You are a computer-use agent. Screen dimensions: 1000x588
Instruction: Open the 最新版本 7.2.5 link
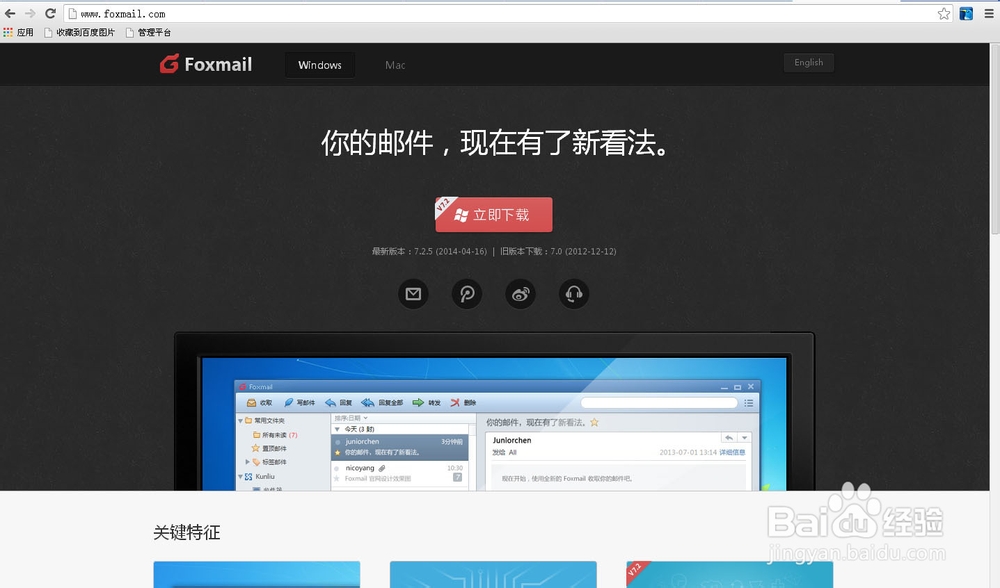429,251
